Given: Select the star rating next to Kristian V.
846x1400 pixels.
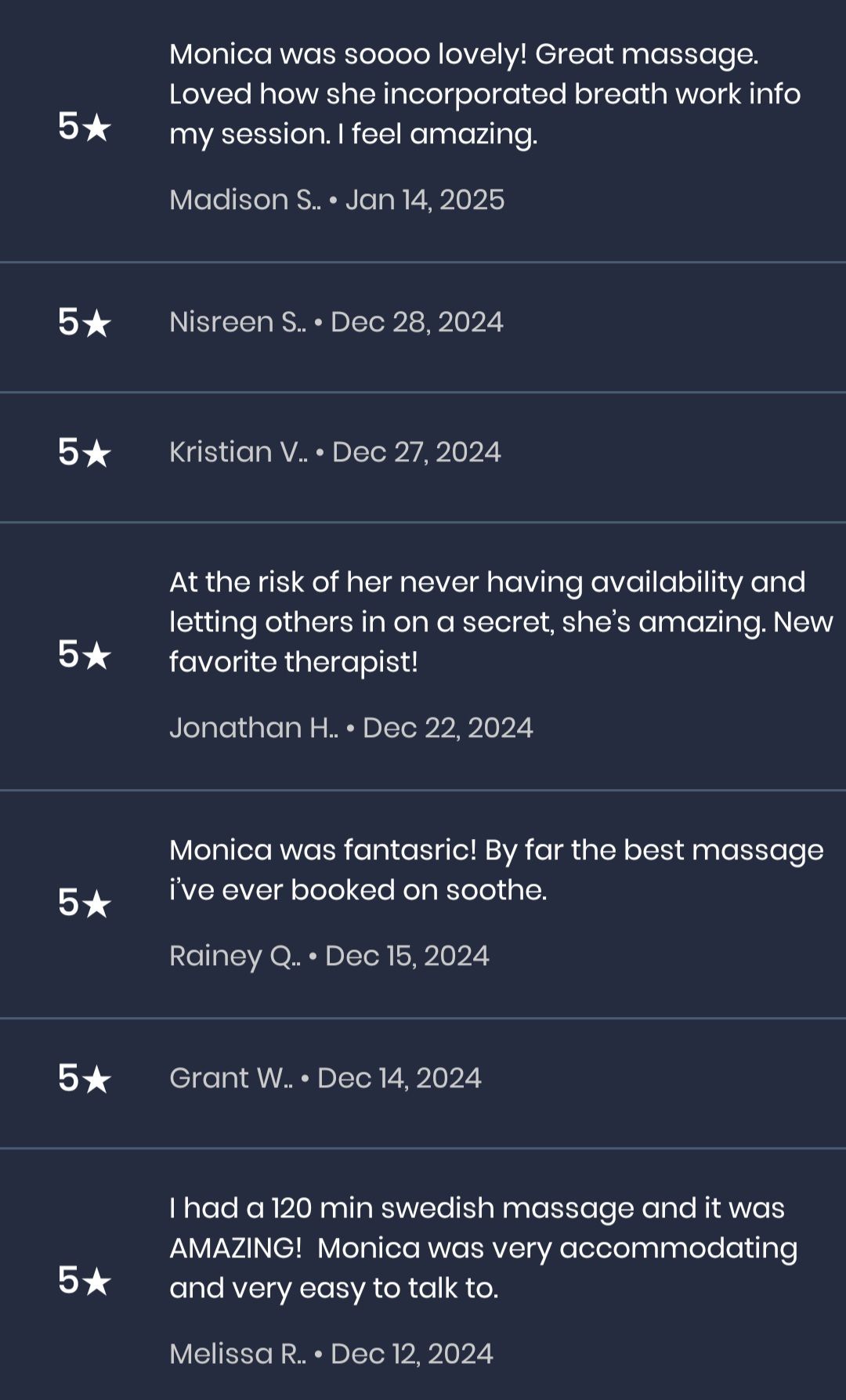Looking at the screenshot, I should [85, 453].
